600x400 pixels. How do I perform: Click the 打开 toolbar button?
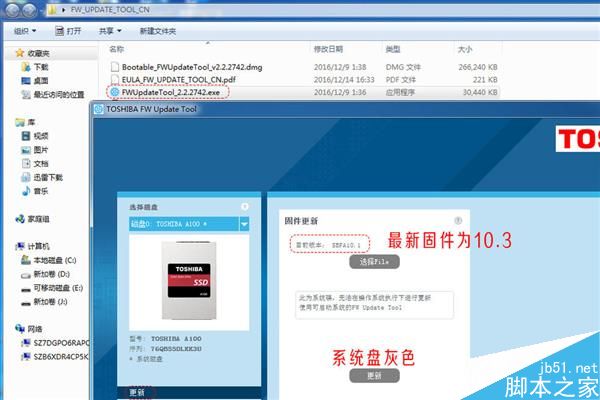point(68,31)
